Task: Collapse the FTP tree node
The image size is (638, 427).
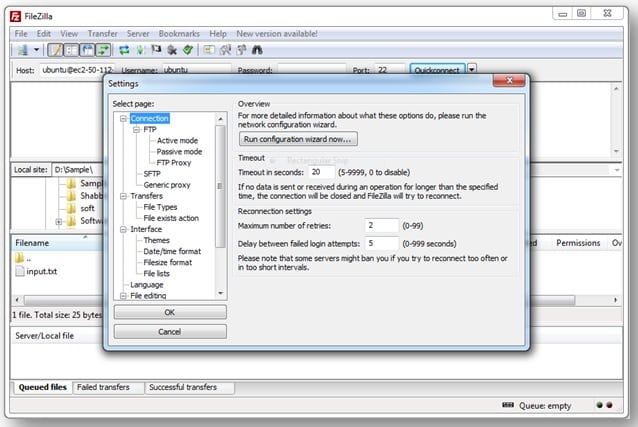Action: [136, 129]
